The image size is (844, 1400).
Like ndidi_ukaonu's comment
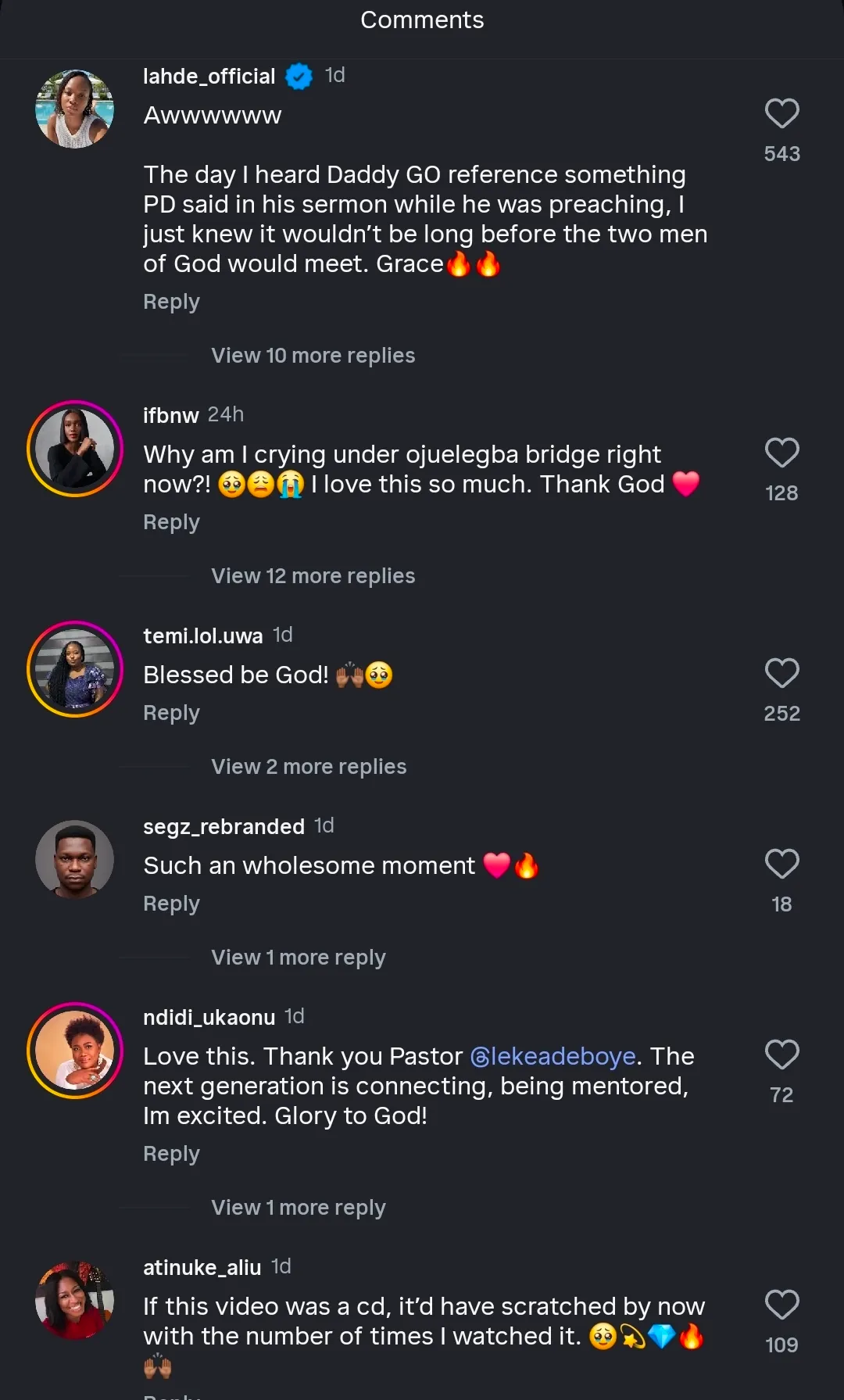781,1055
